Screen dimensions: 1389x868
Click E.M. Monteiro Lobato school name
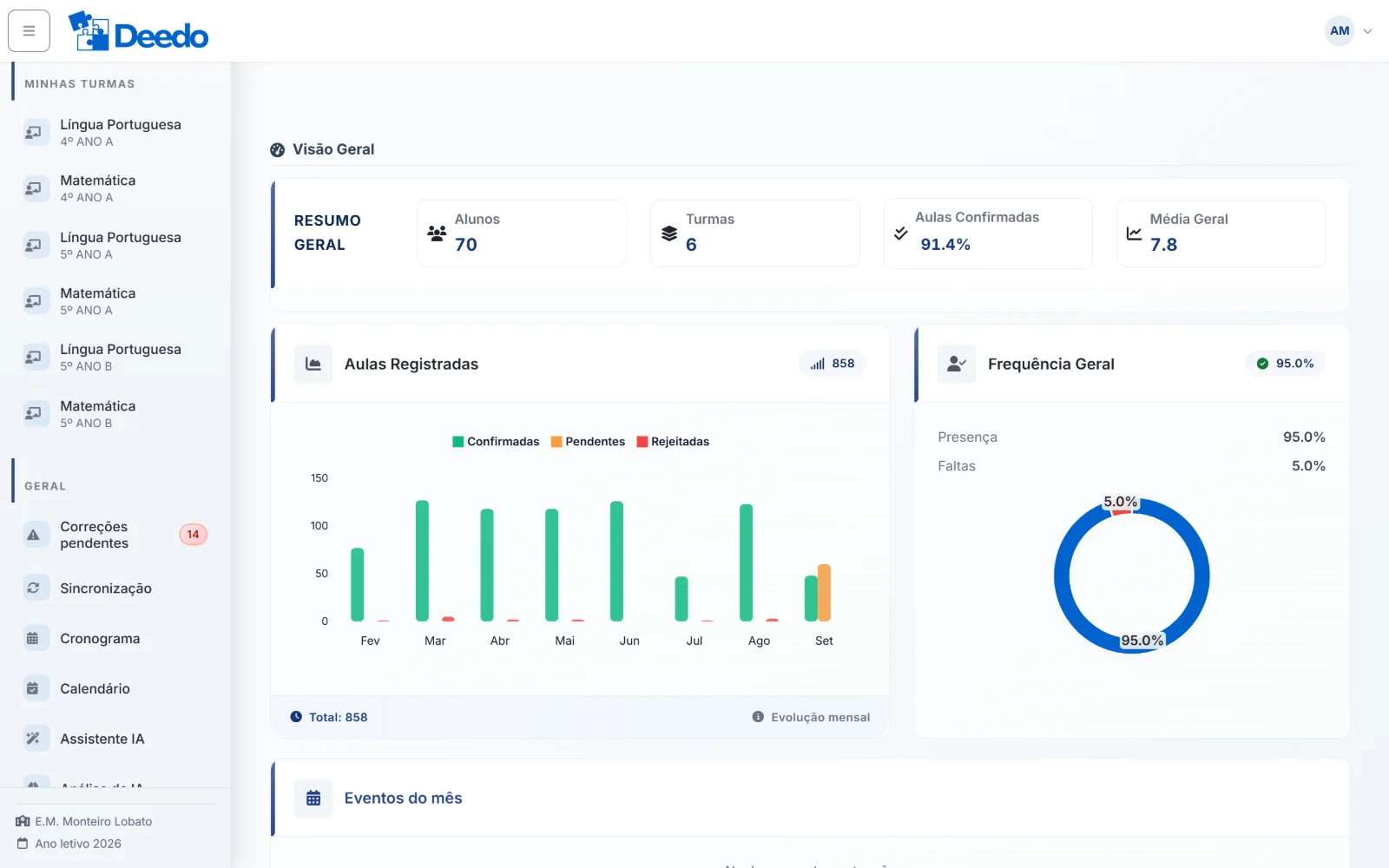coord(94,821)
